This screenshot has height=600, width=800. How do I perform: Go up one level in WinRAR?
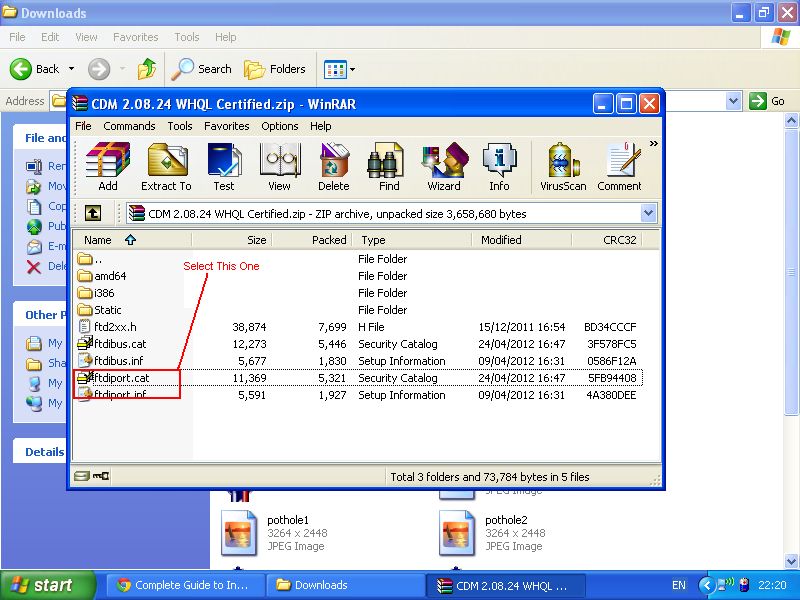[x=92, y=213]
